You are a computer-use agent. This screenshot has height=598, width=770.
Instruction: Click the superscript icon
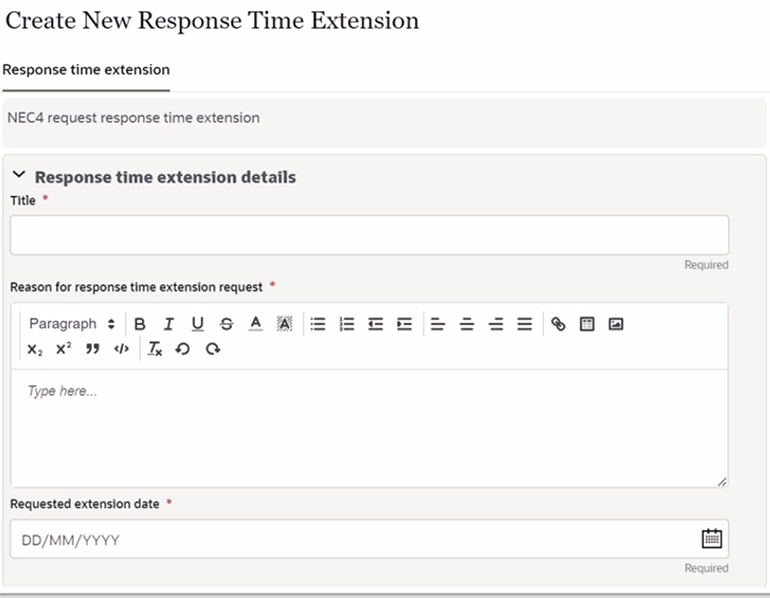pos(63,349)
